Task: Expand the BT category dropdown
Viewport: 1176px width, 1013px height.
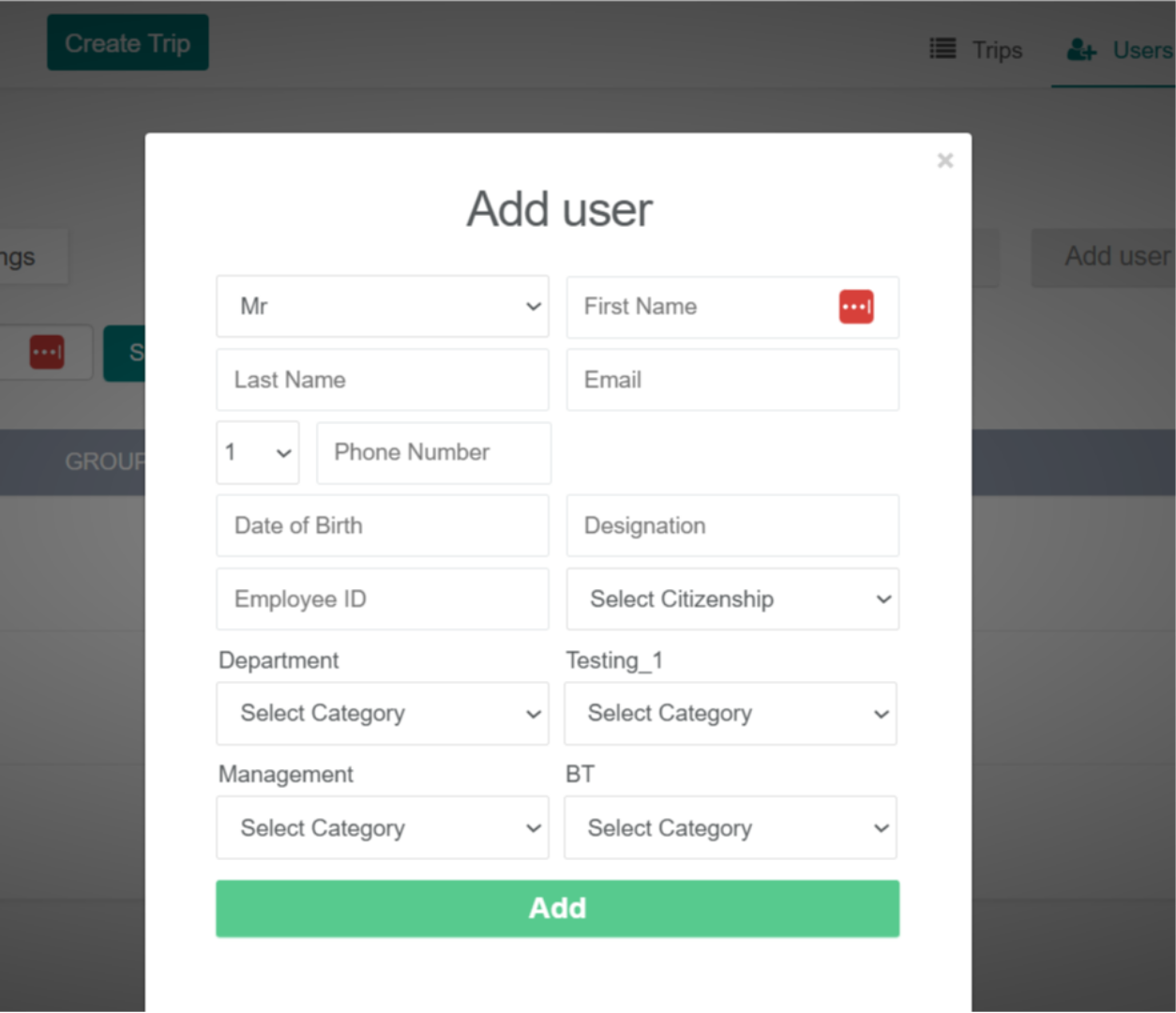Action: coord(730,828)
